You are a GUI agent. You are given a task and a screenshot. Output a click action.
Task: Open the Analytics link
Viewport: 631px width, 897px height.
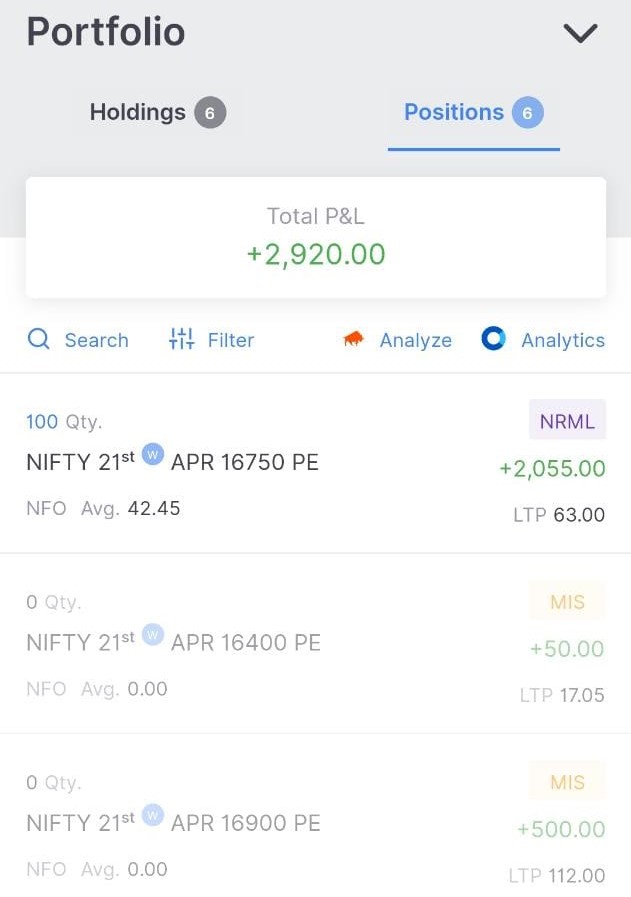tap(562, 340)
